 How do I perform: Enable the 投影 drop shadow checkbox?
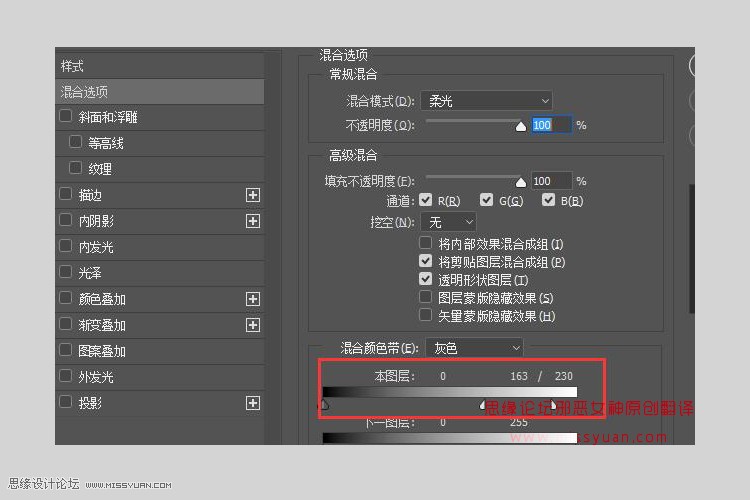(66, 402)
